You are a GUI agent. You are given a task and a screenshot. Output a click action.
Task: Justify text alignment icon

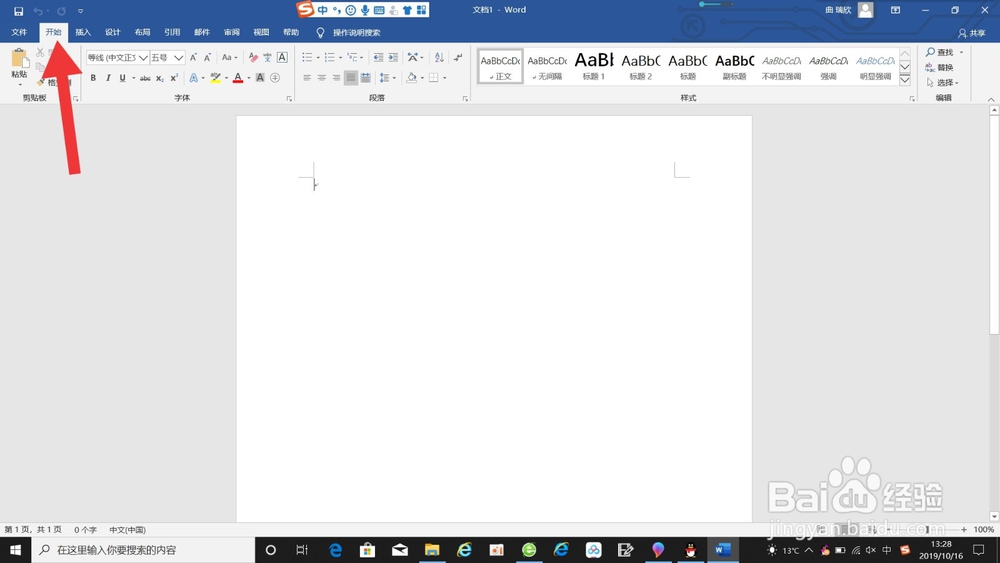point(351,78)
